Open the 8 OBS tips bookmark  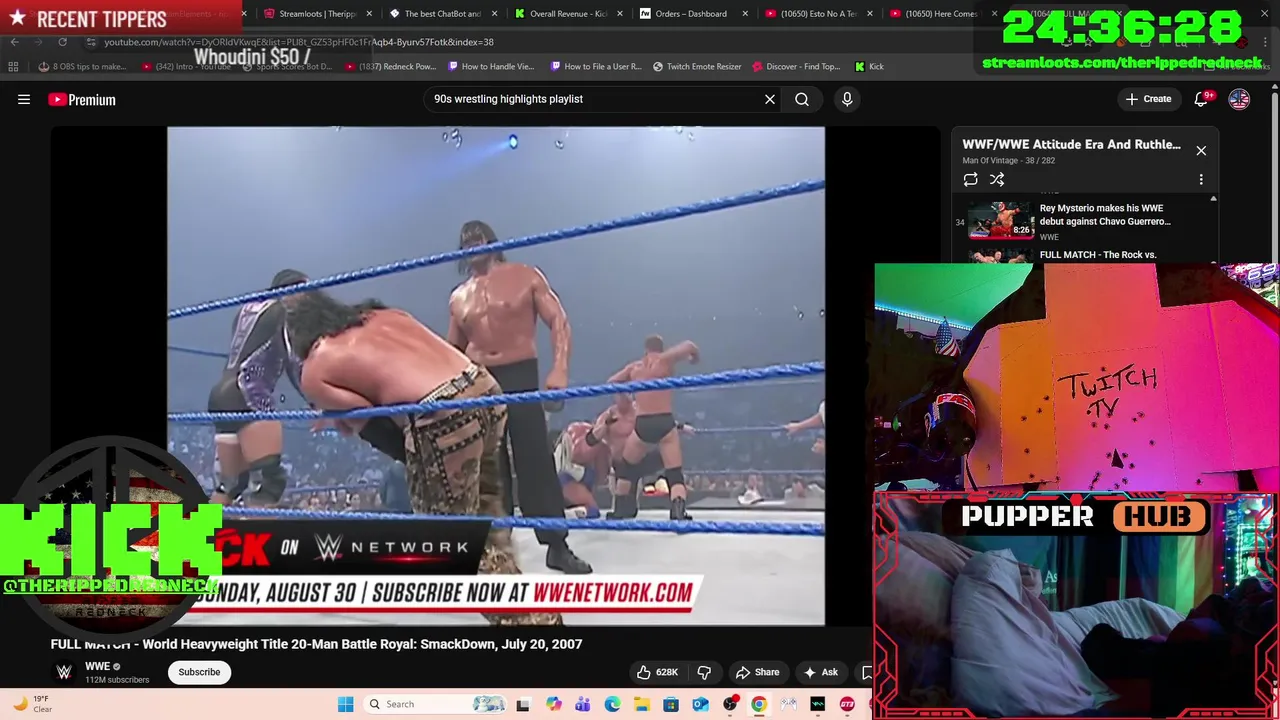tap(82, 67)
